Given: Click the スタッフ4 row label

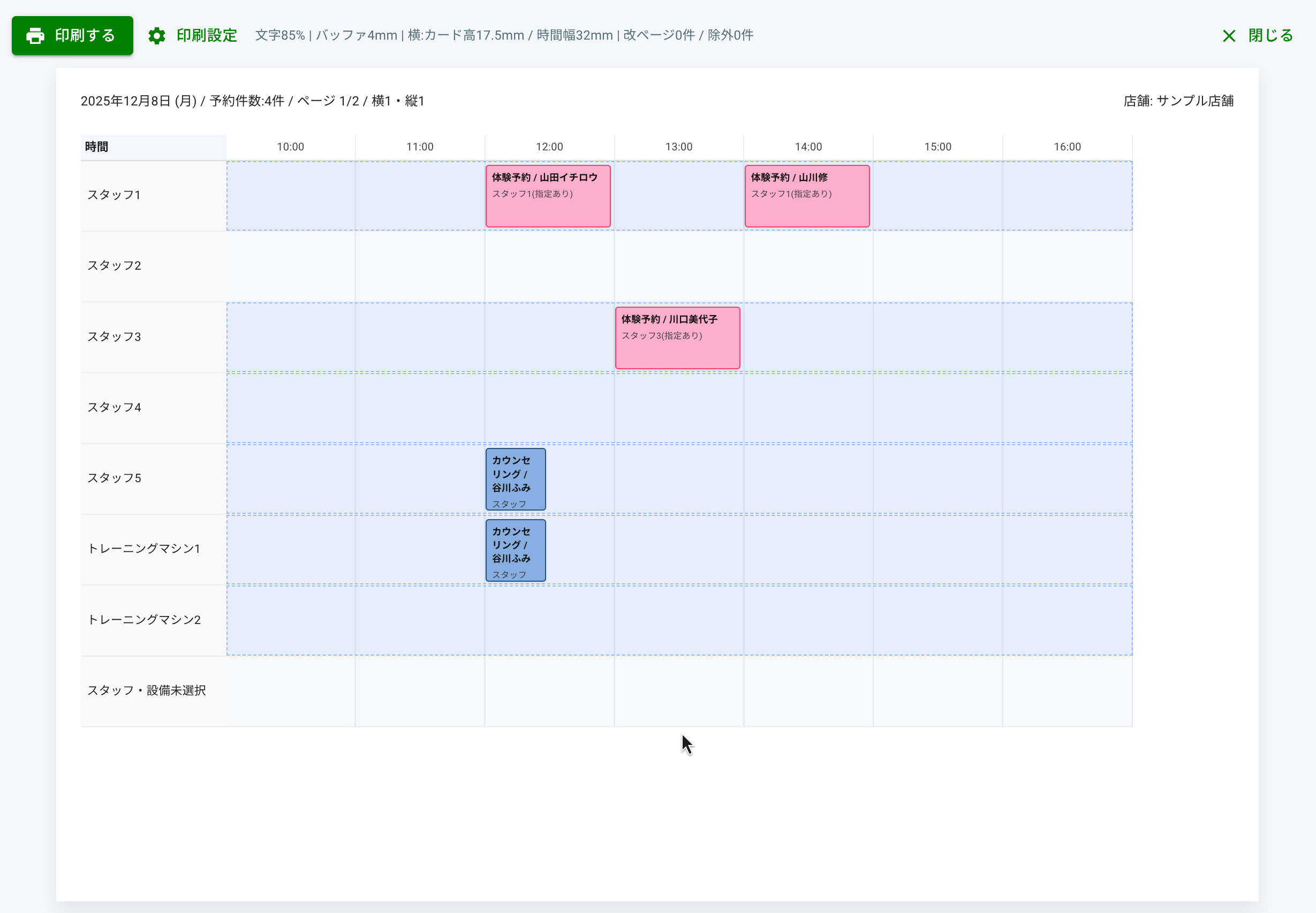Looking at the screenshot, I should coord(114,407).
